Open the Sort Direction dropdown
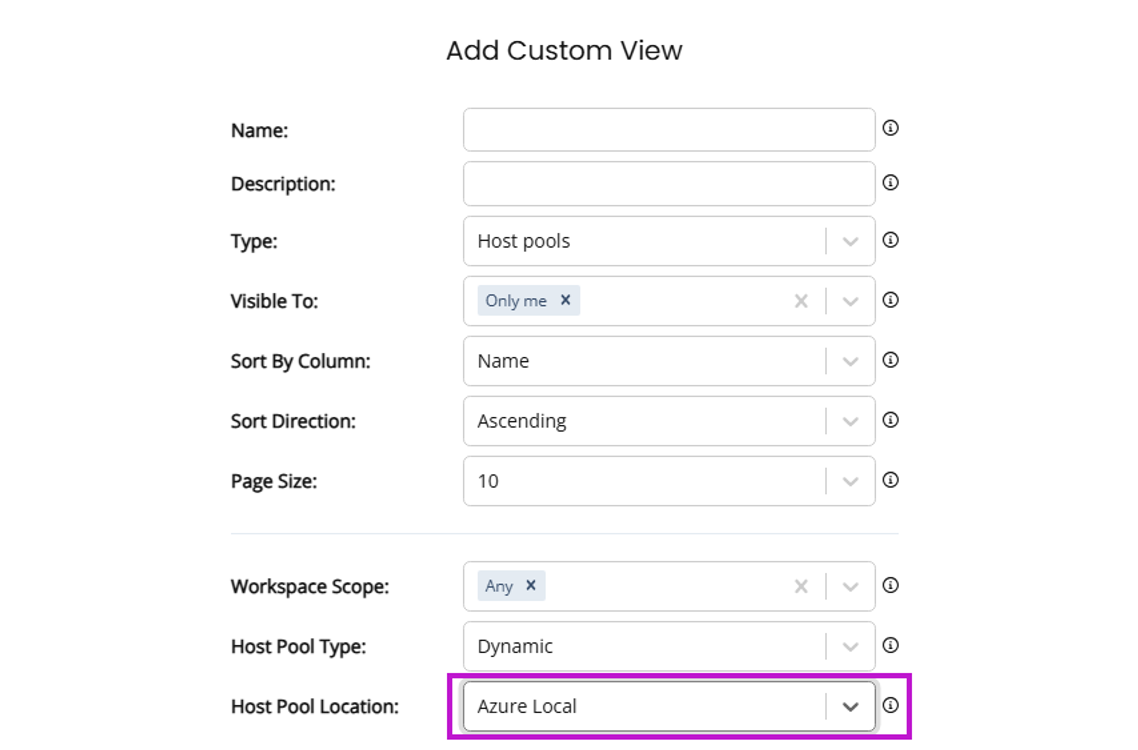The width and height of the screenshot is (1138, 750). pyautogui.click(x=850, y=421)
